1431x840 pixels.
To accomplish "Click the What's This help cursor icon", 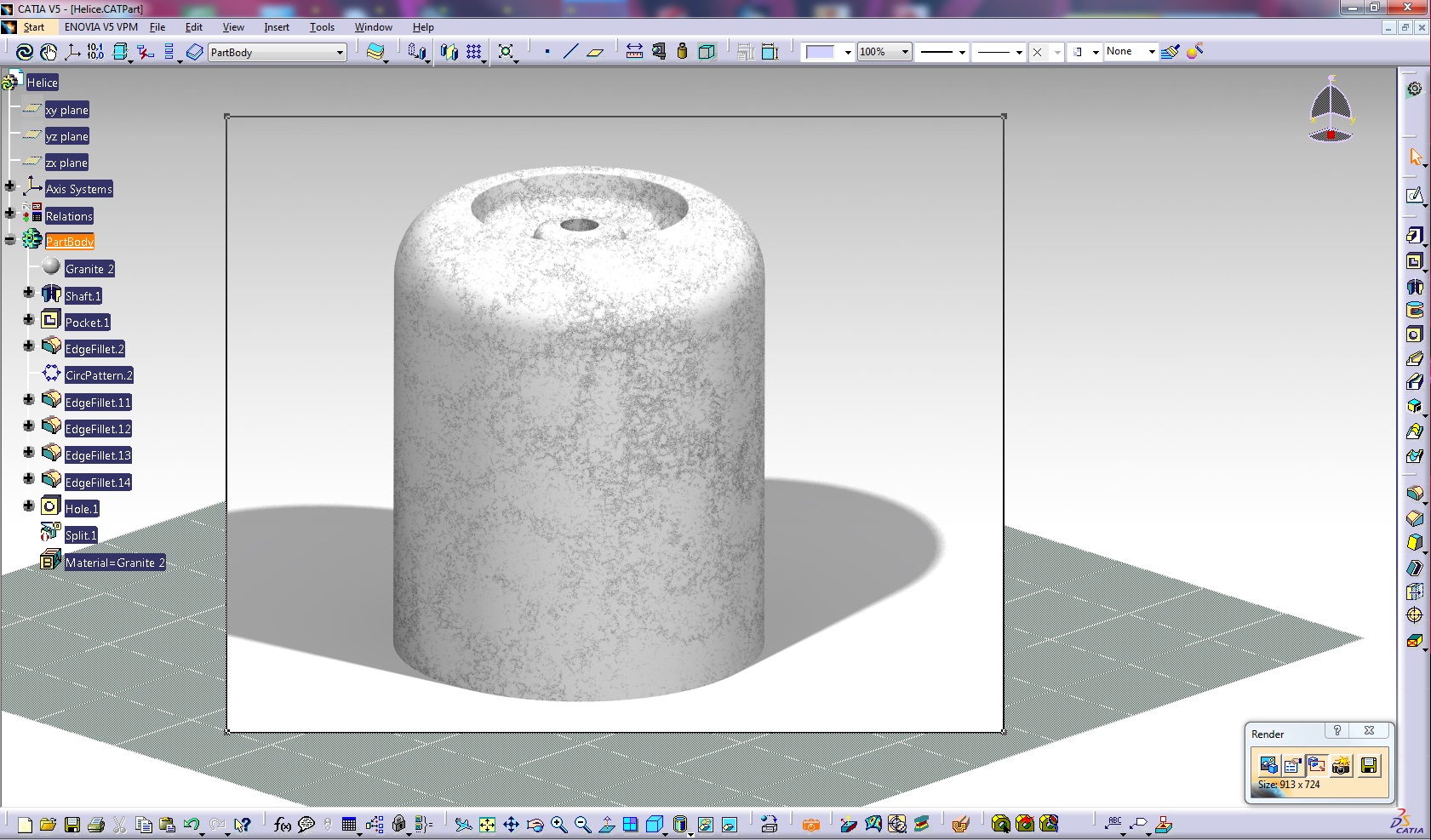I will click(243, 825).
